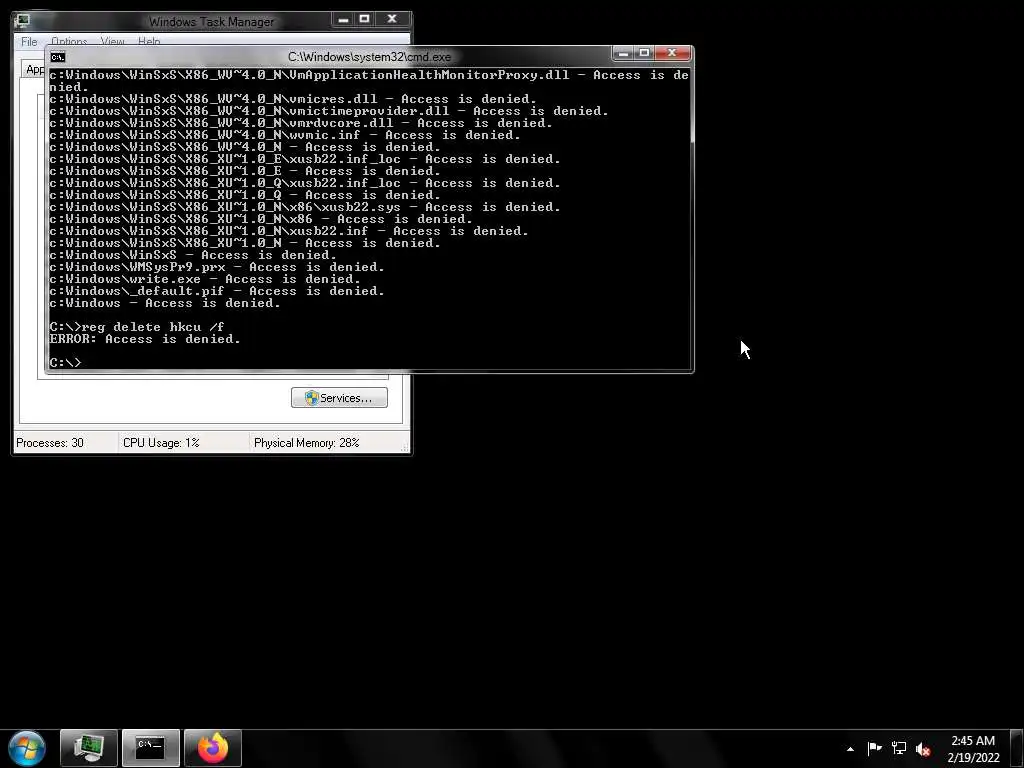Switch to the Applications tab in Task Manager

point(34,69)
